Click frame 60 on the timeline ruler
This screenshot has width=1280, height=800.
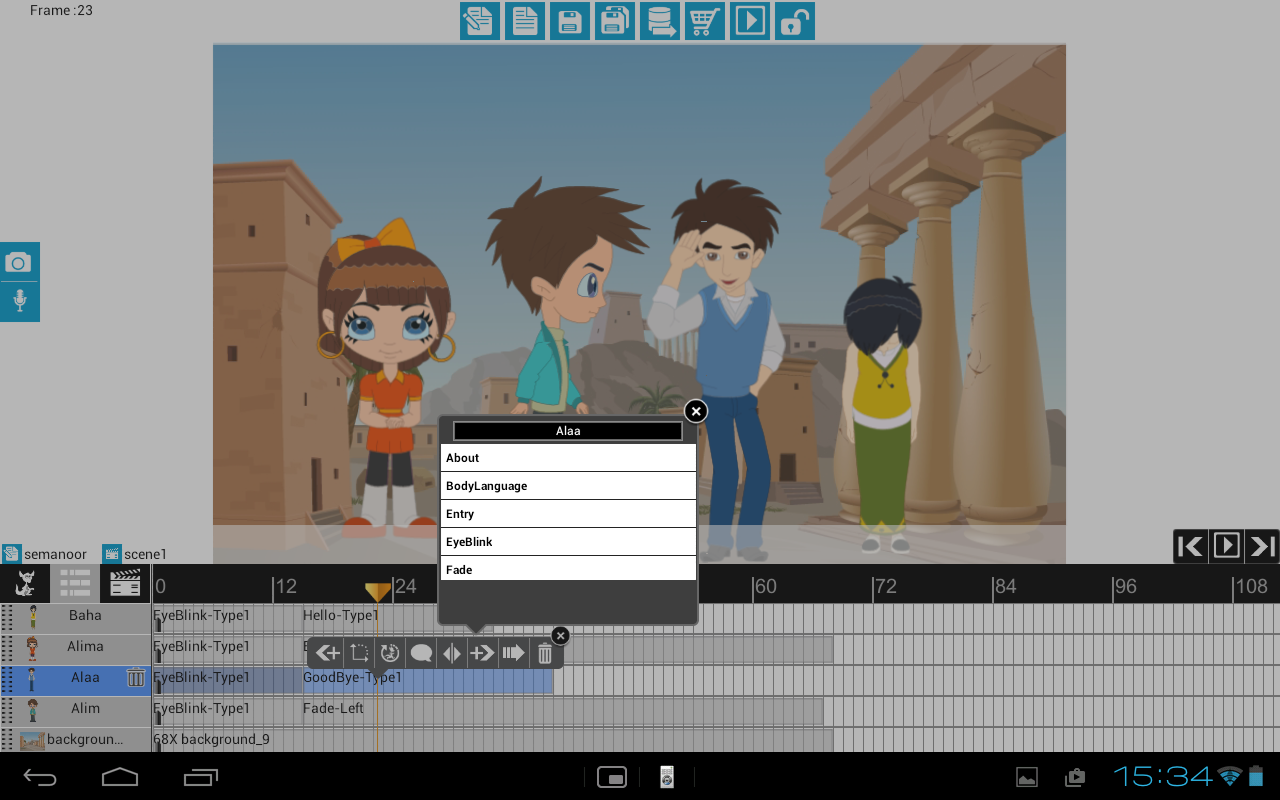[765, 587]
